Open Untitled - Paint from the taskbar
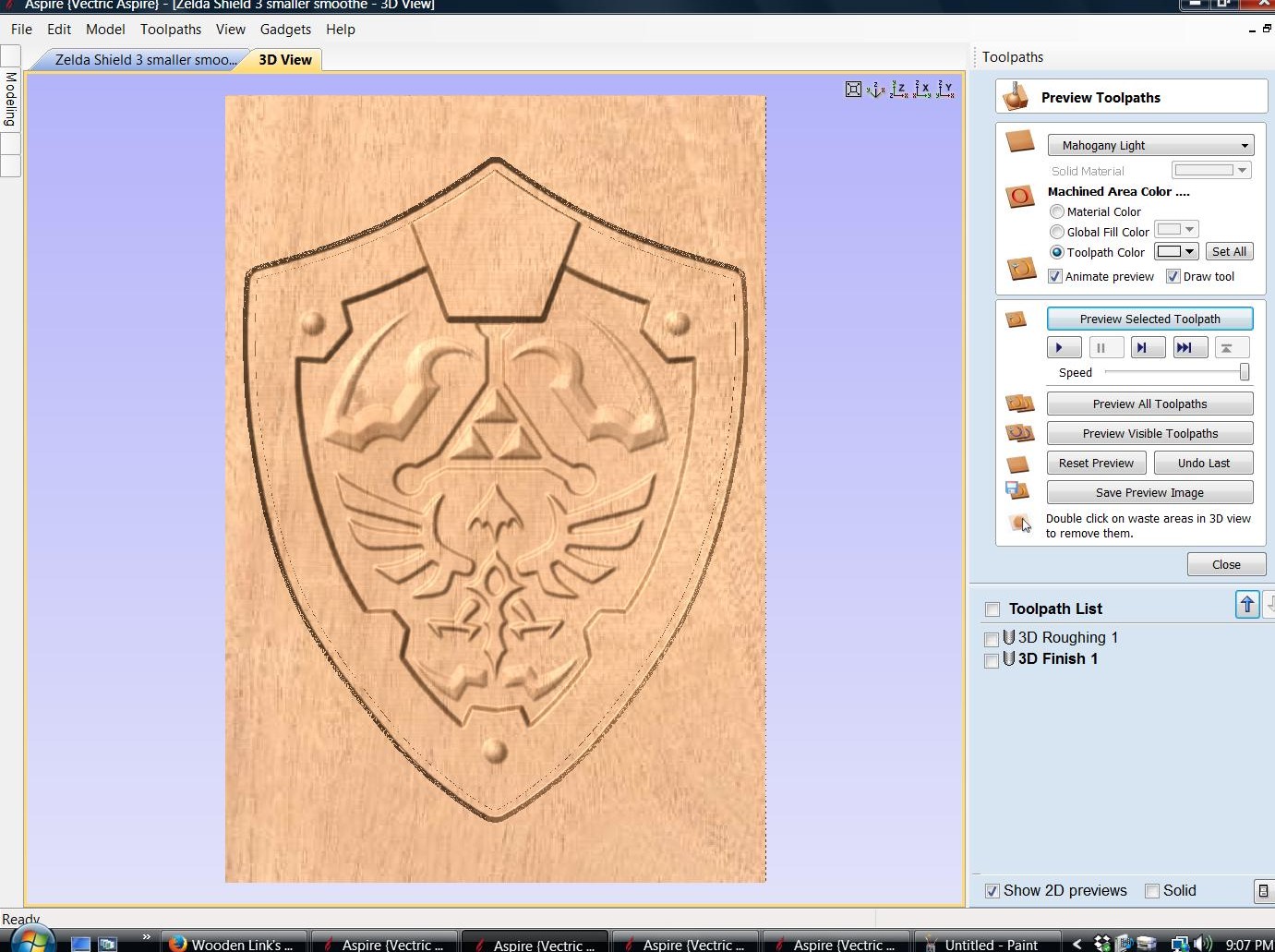 (x=986, y=942)
